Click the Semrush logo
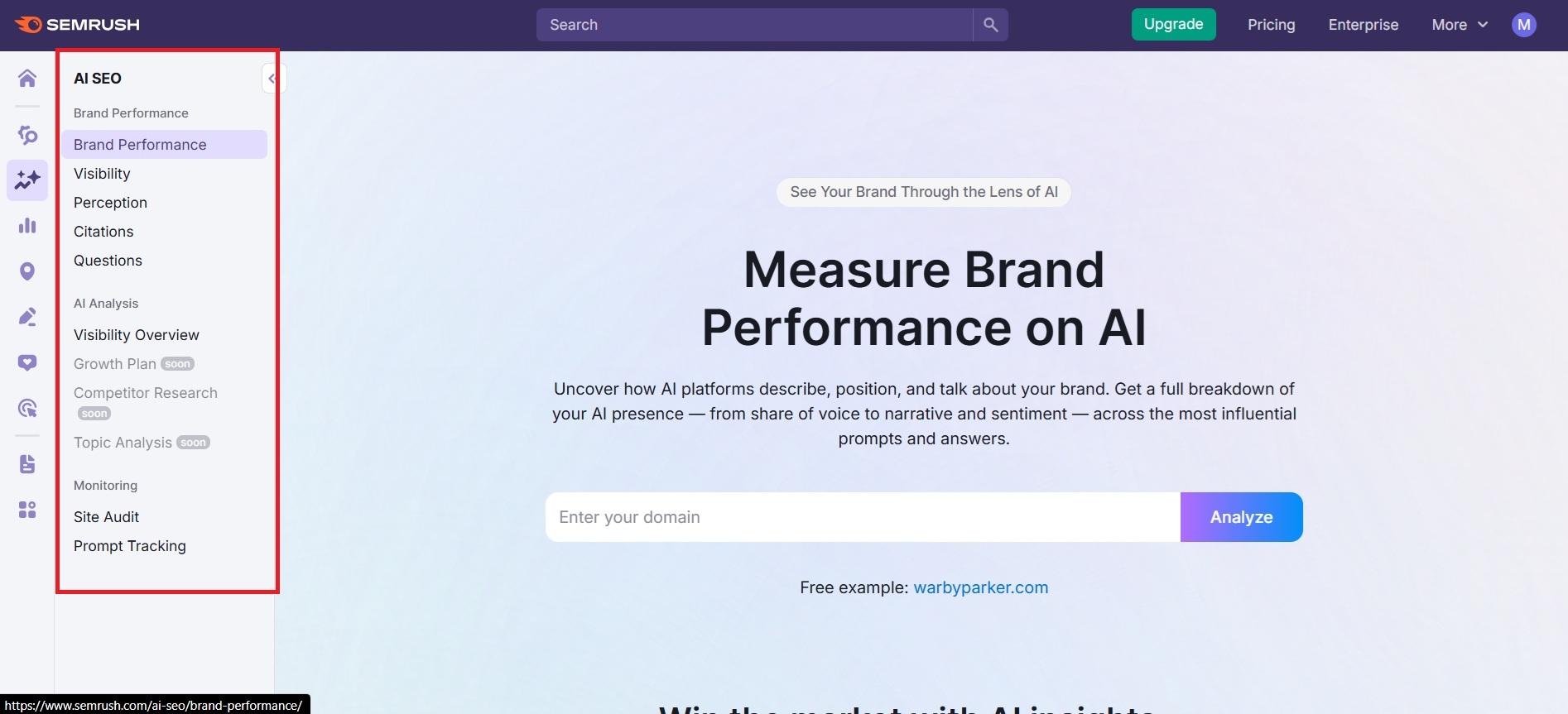 76,24
